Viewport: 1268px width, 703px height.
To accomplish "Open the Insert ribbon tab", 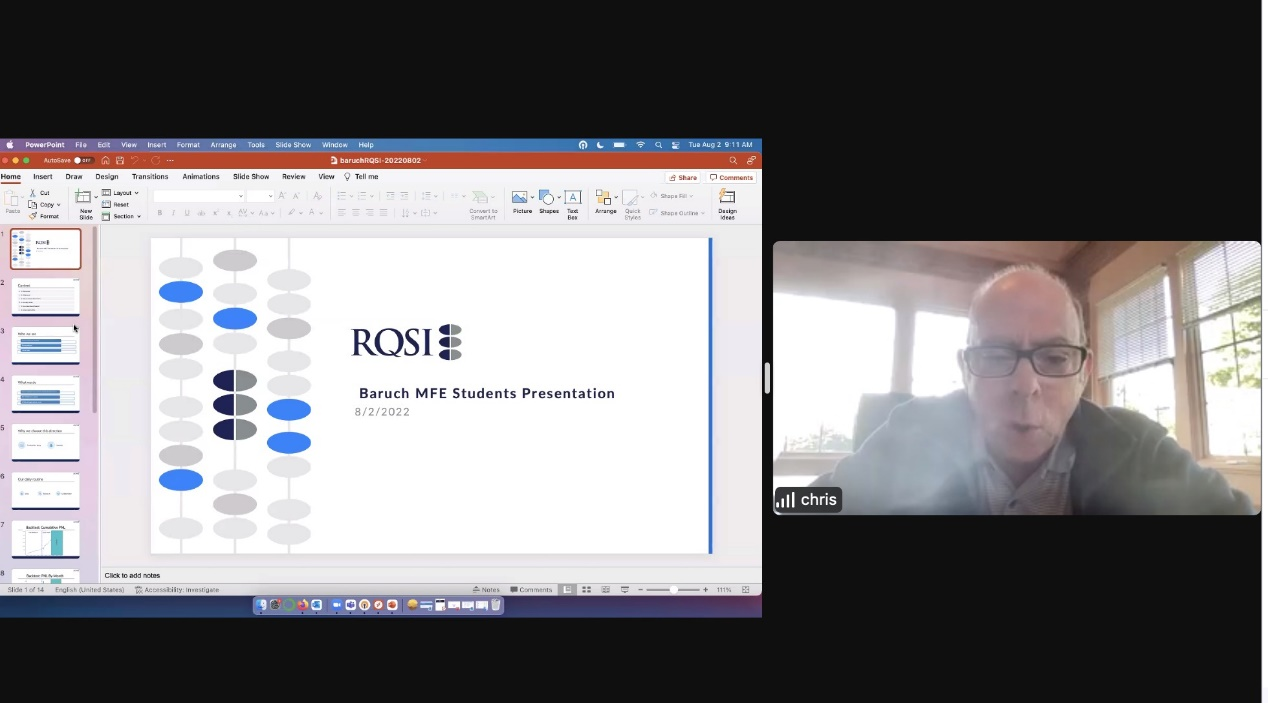I will click(x=43, y=177).
